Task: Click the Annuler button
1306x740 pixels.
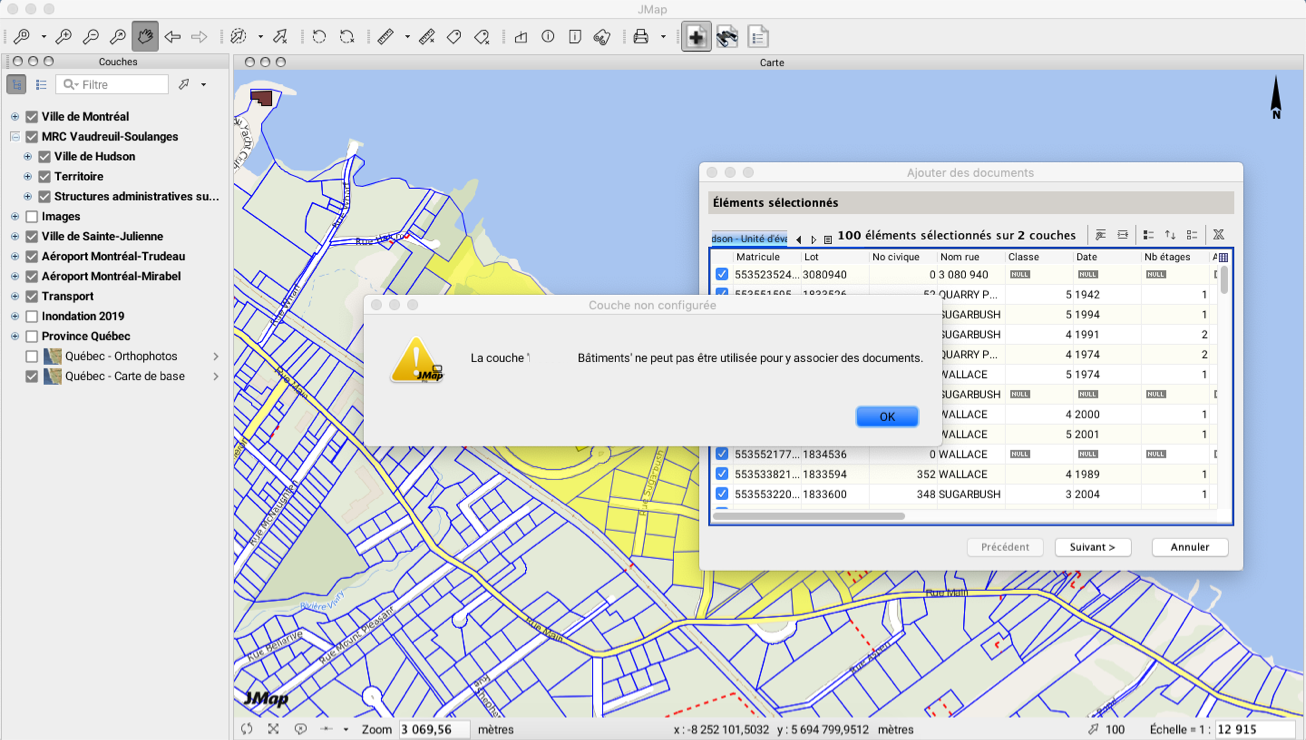Action: (x=1189, y=547)
